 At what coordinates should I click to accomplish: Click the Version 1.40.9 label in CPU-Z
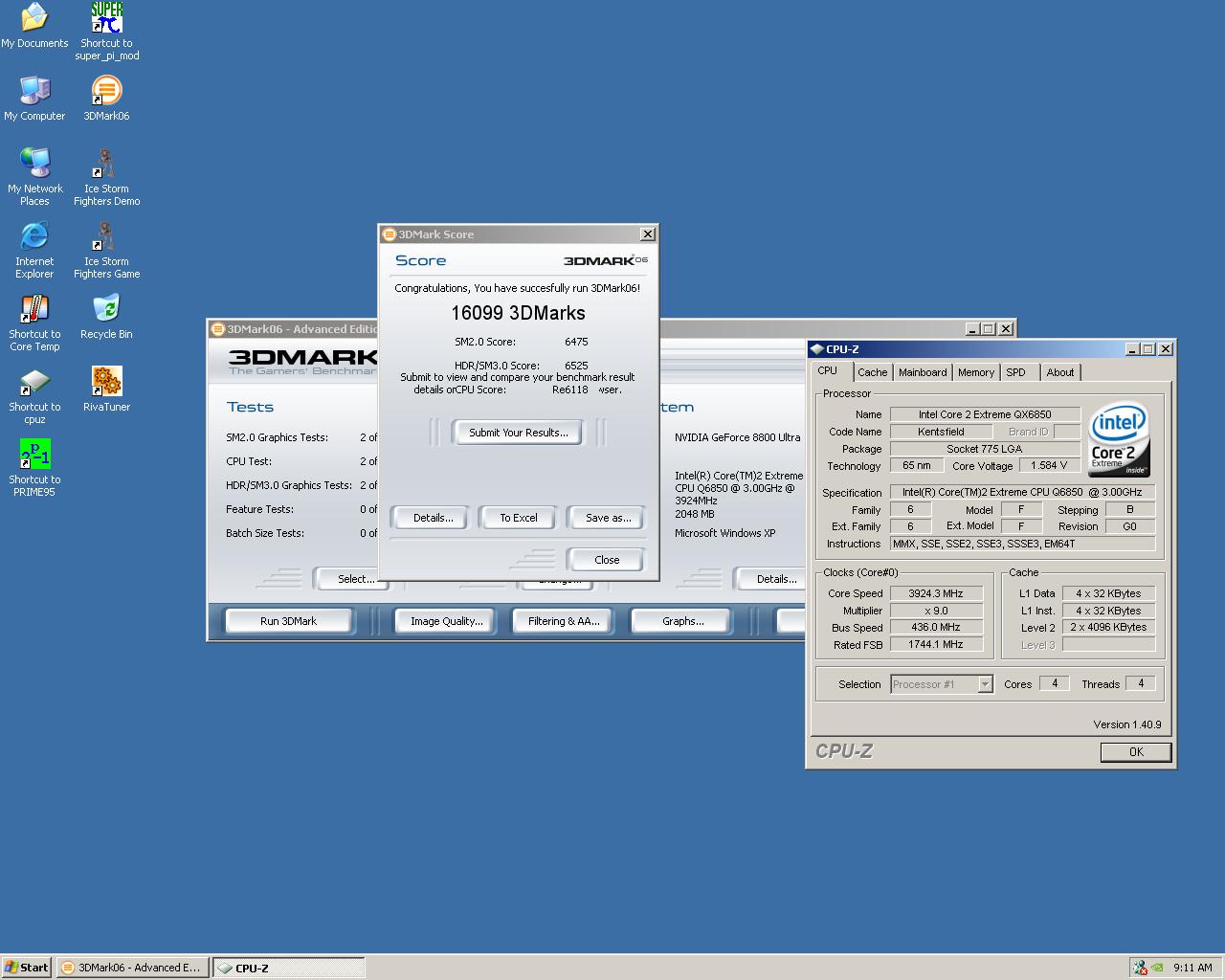(1127, 724)
